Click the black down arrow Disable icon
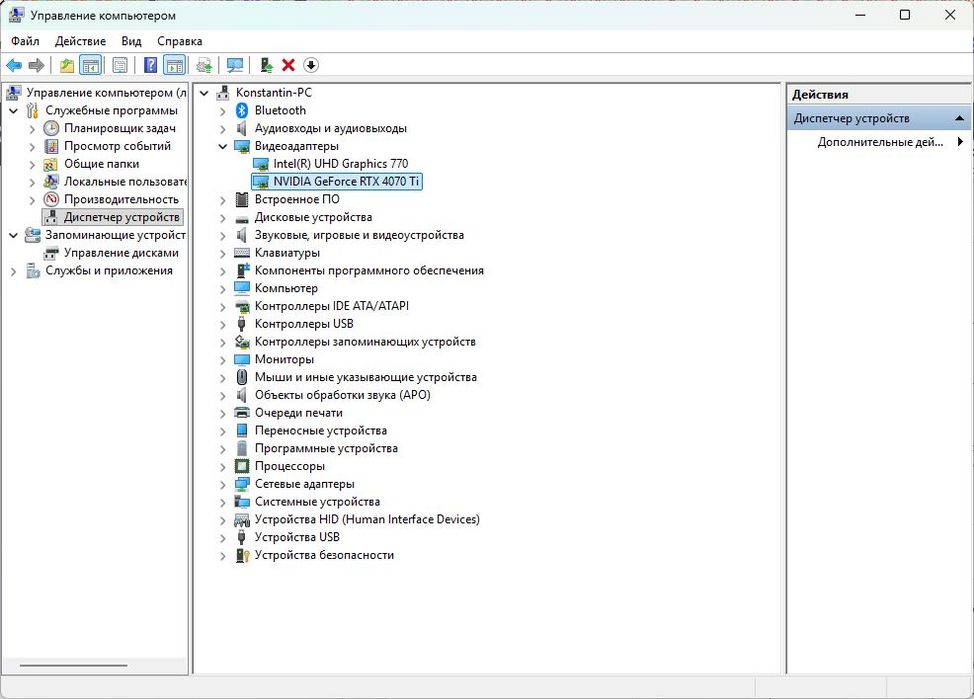The height and width of the screenshot is (699, 974). pos(311,65)
